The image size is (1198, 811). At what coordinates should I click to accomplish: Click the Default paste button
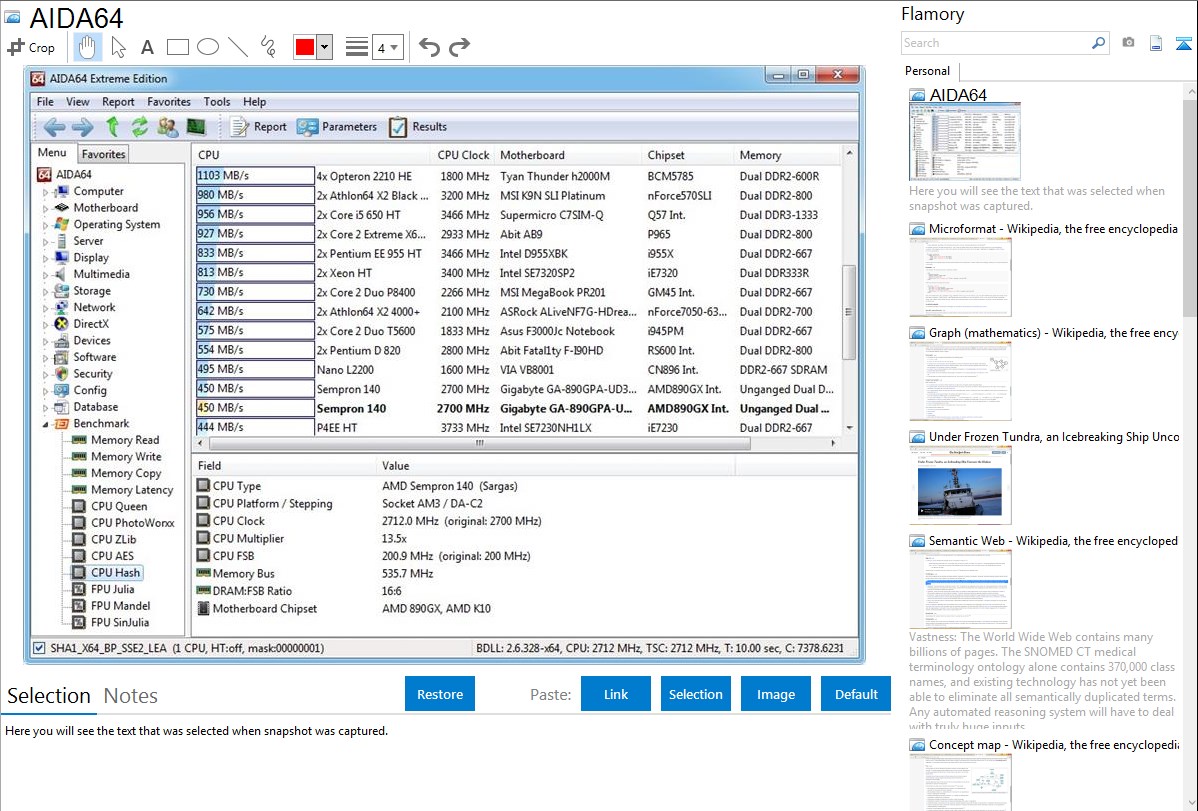[856, 694]
